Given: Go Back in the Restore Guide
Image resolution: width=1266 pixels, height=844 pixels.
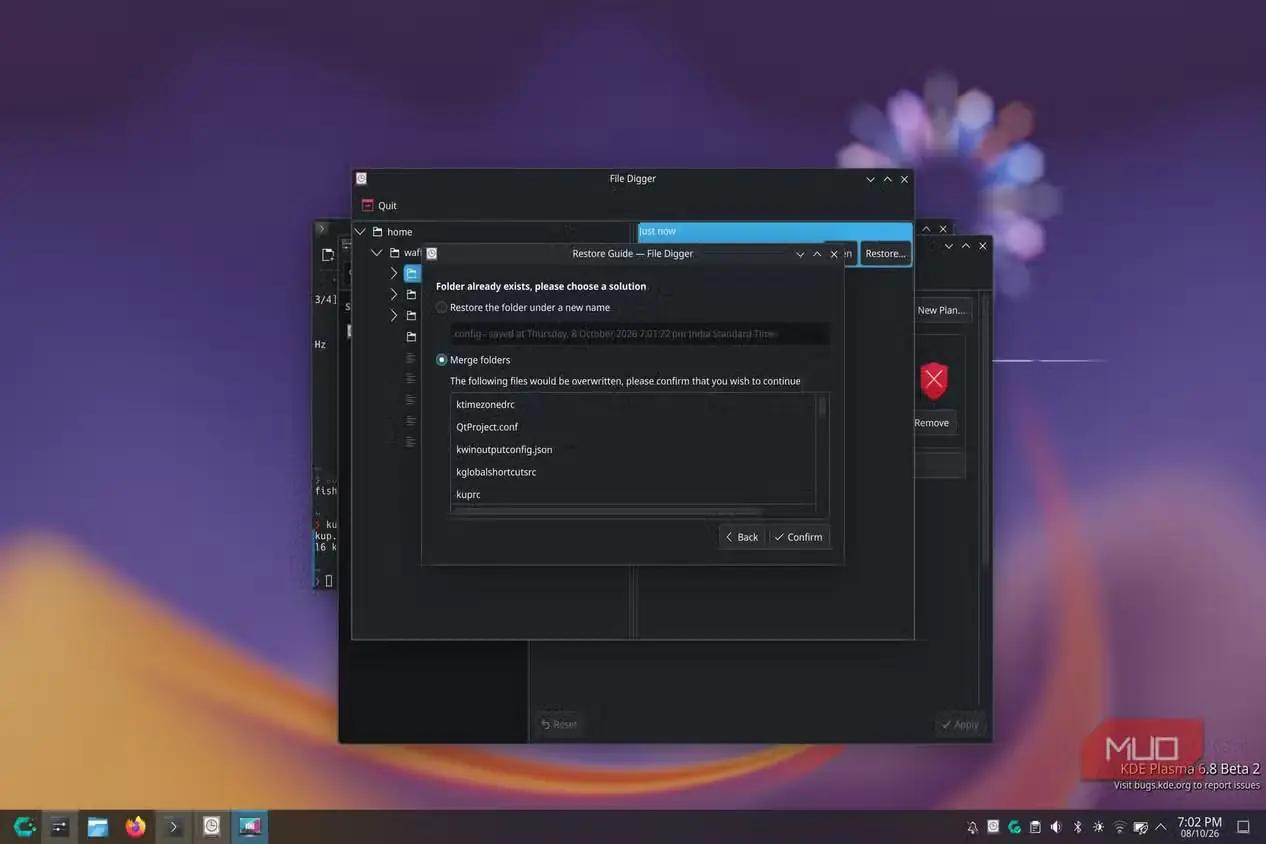Looking at the screenshot, I should tap(742, 537).
